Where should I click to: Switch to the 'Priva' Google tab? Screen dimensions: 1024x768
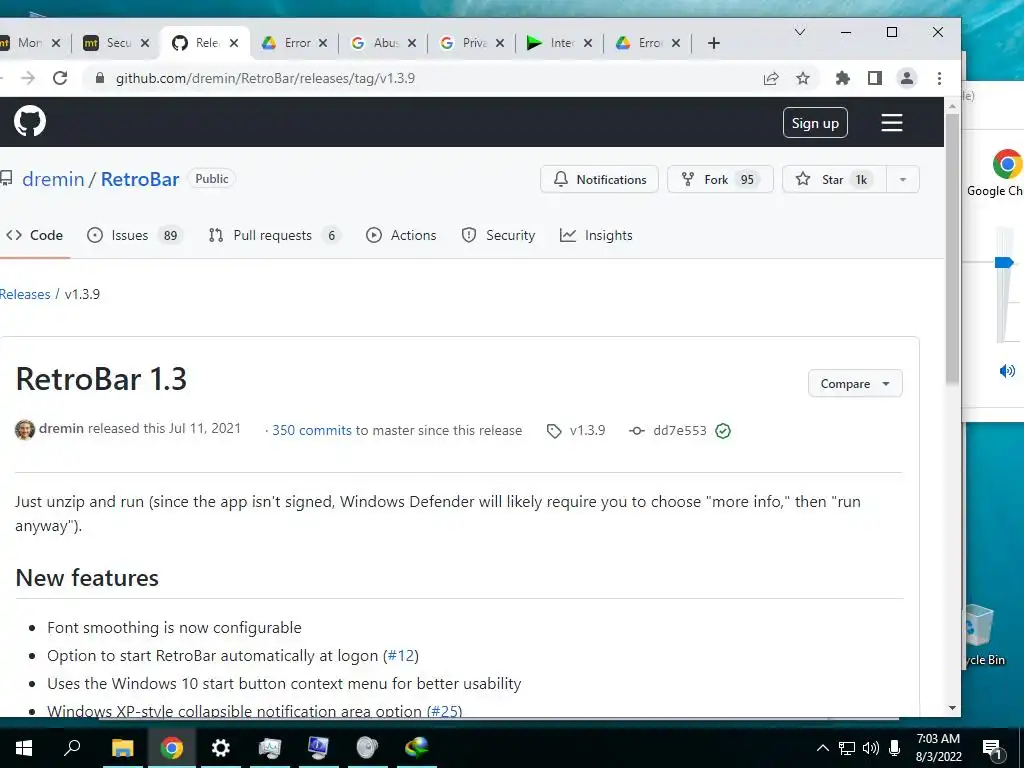coord(474,43)
